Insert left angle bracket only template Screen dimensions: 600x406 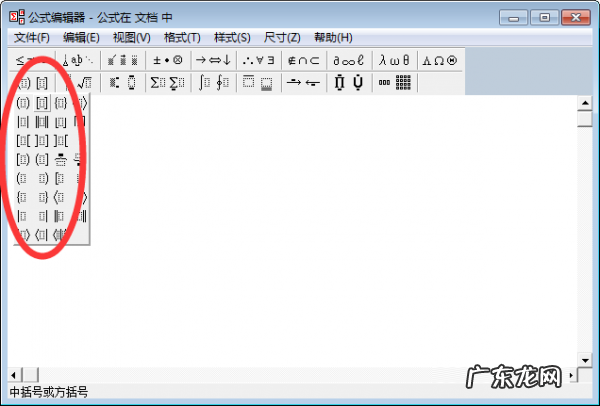click(x=60, y=197)
